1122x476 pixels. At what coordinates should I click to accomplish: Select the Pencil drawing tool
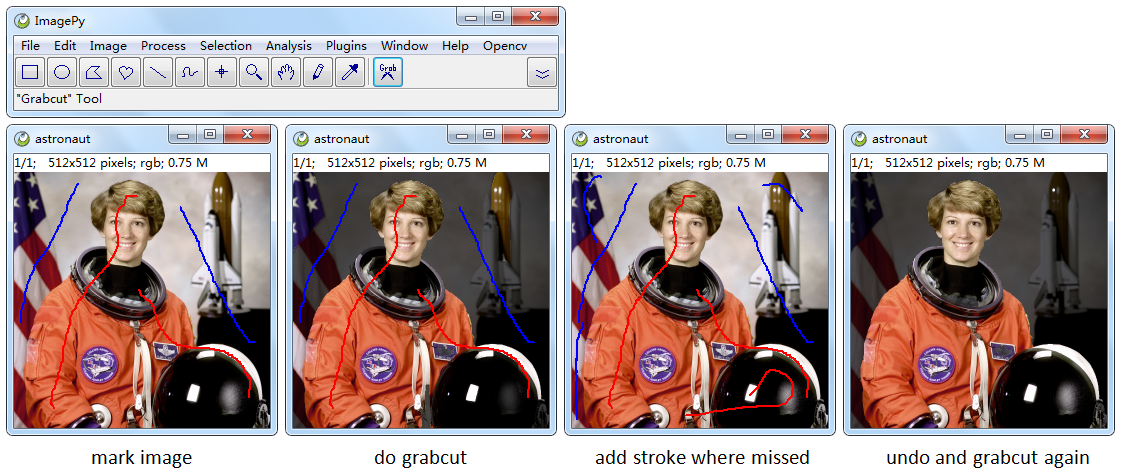tap(317, 72)
